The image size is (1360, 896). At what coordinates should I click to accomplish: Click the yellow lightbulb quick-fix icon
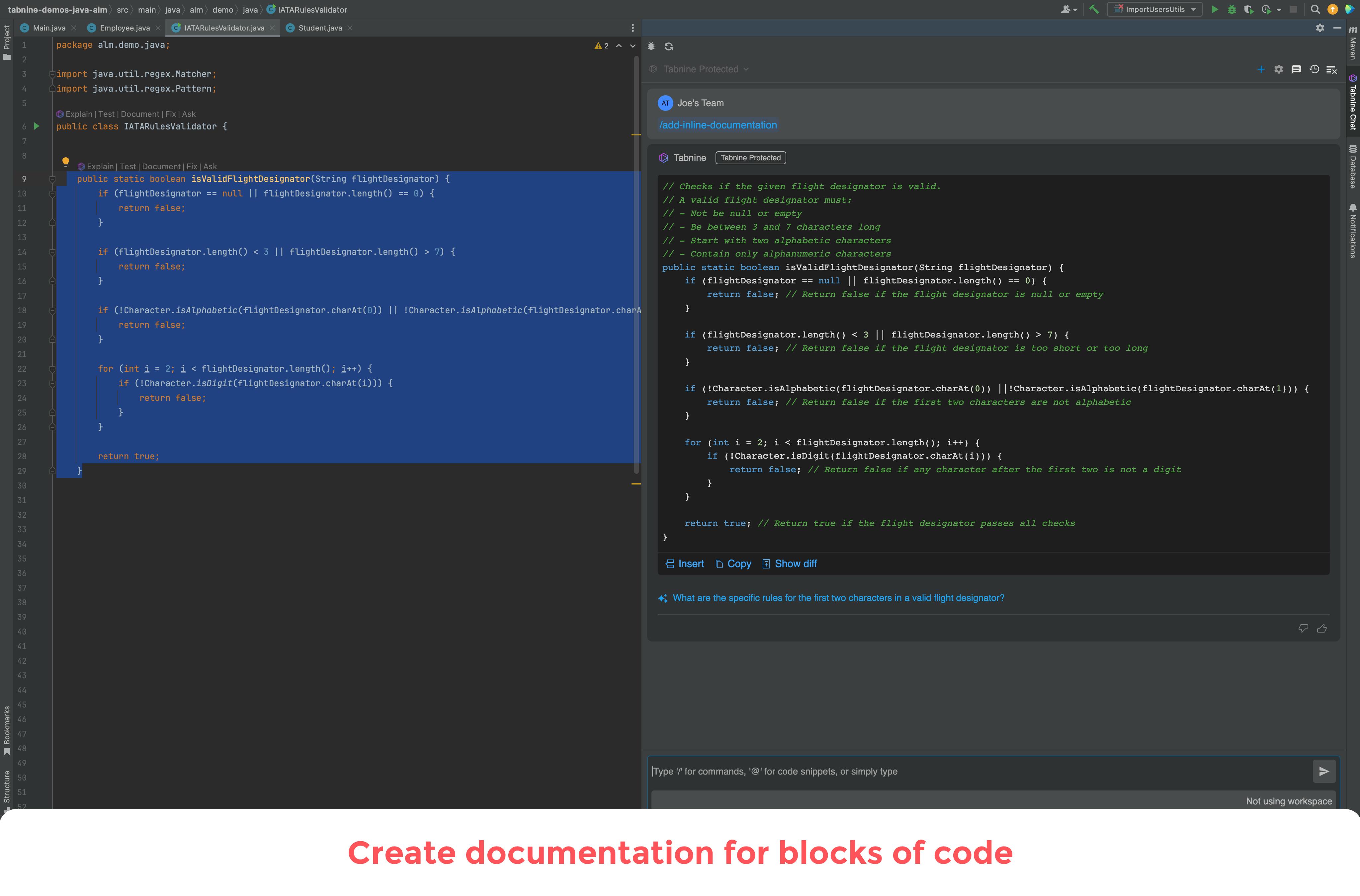(x=66, y=162)
